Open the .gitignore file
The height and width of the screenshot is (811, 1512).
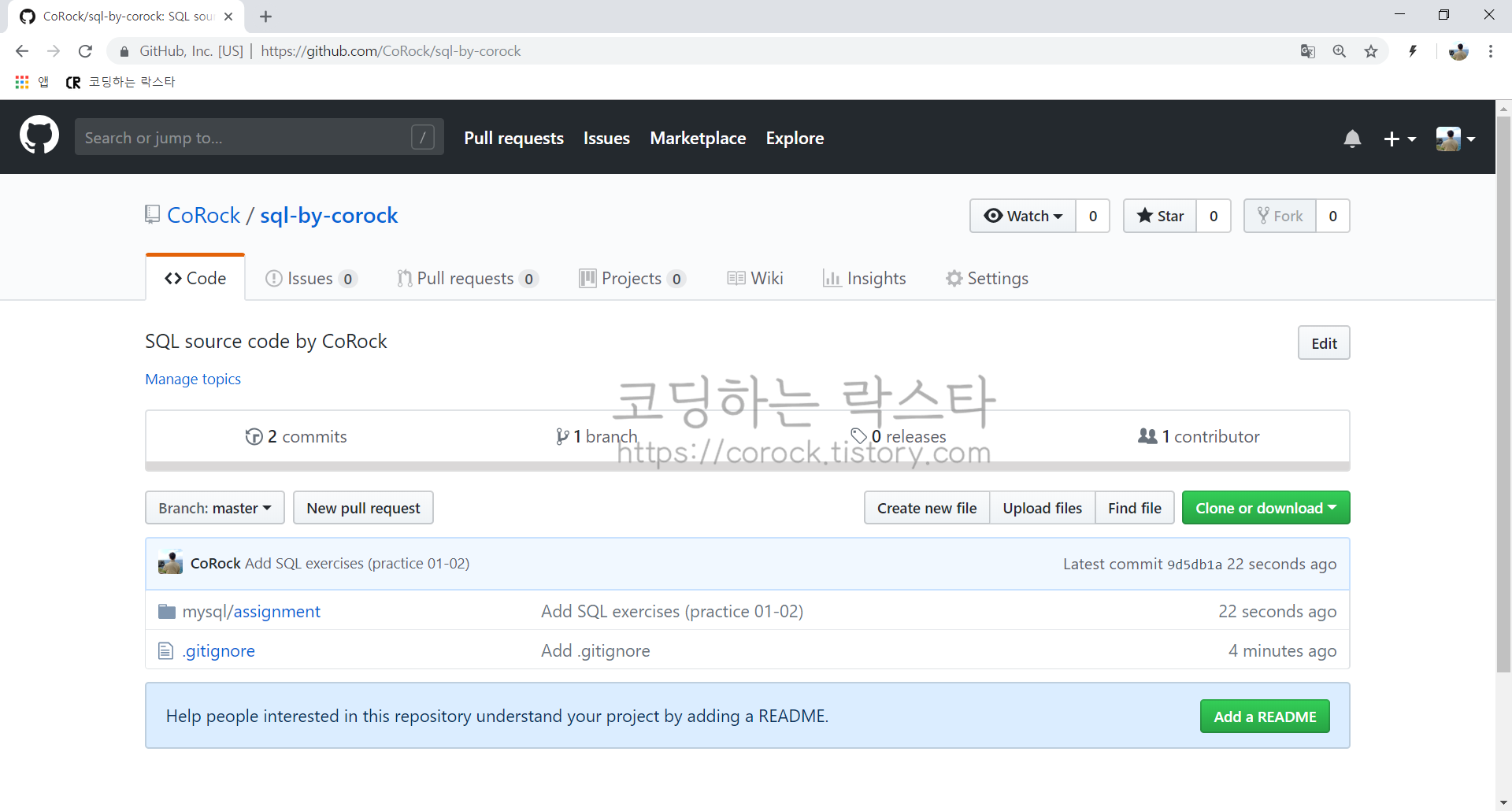[x=219, y=650]
